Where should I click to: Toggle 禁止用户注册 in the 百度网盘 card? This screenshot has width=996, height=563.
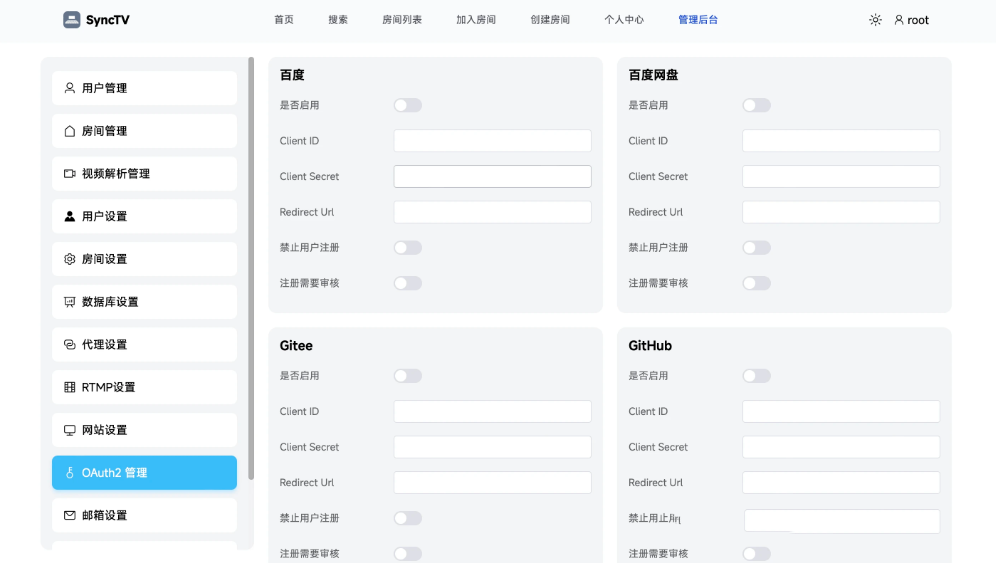757,247
